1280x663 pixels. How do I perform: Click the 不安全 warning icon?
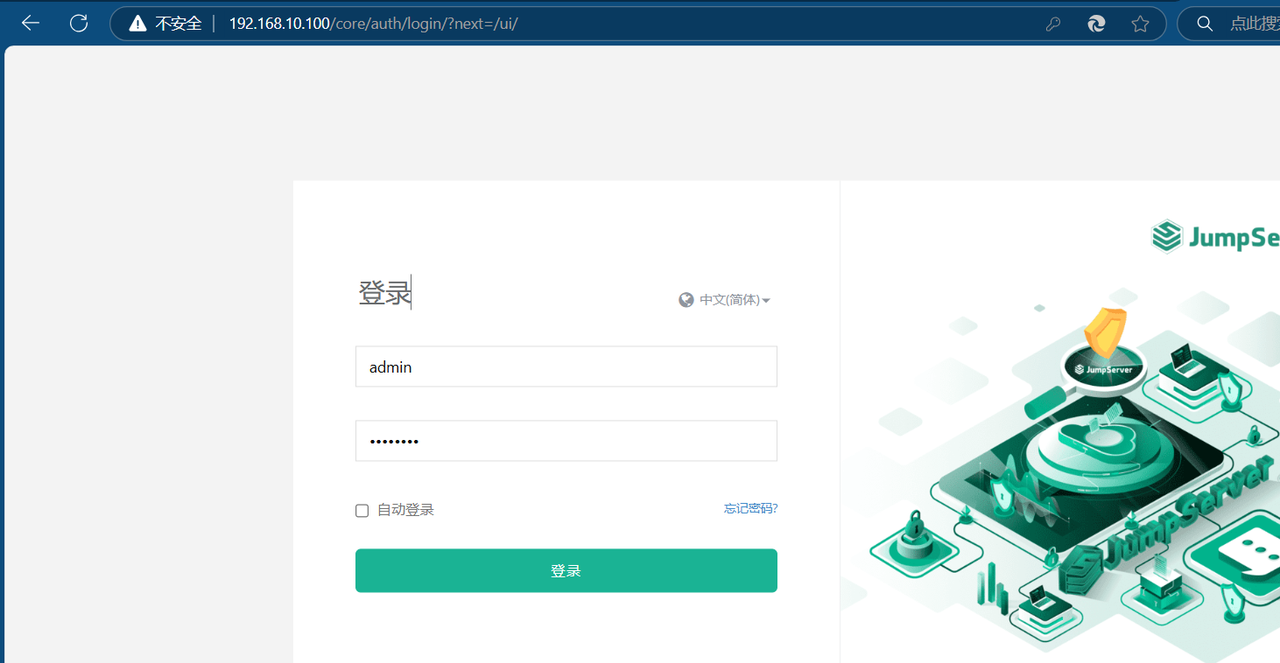(x=138, y=23)
